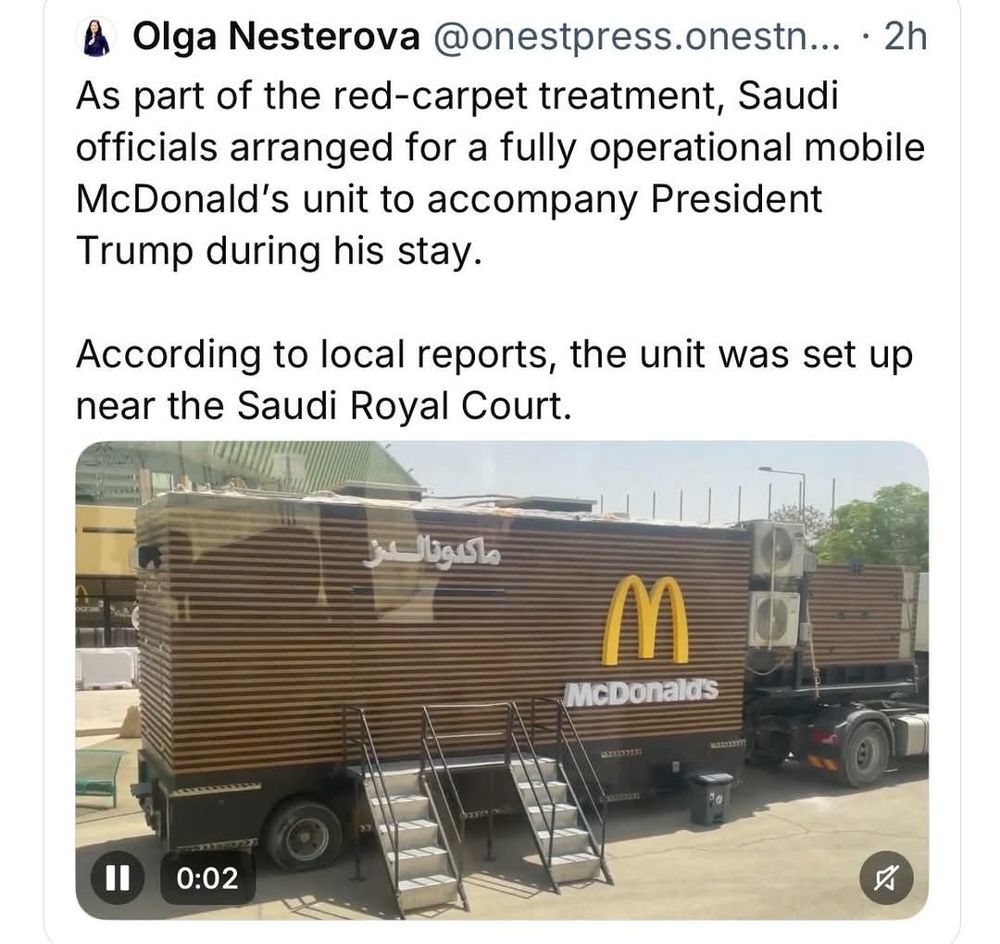This screenshot has width=1000, height=944.
Task: Click the Arabic McDonald's sign on the trailer
Action: click(431, 553)
